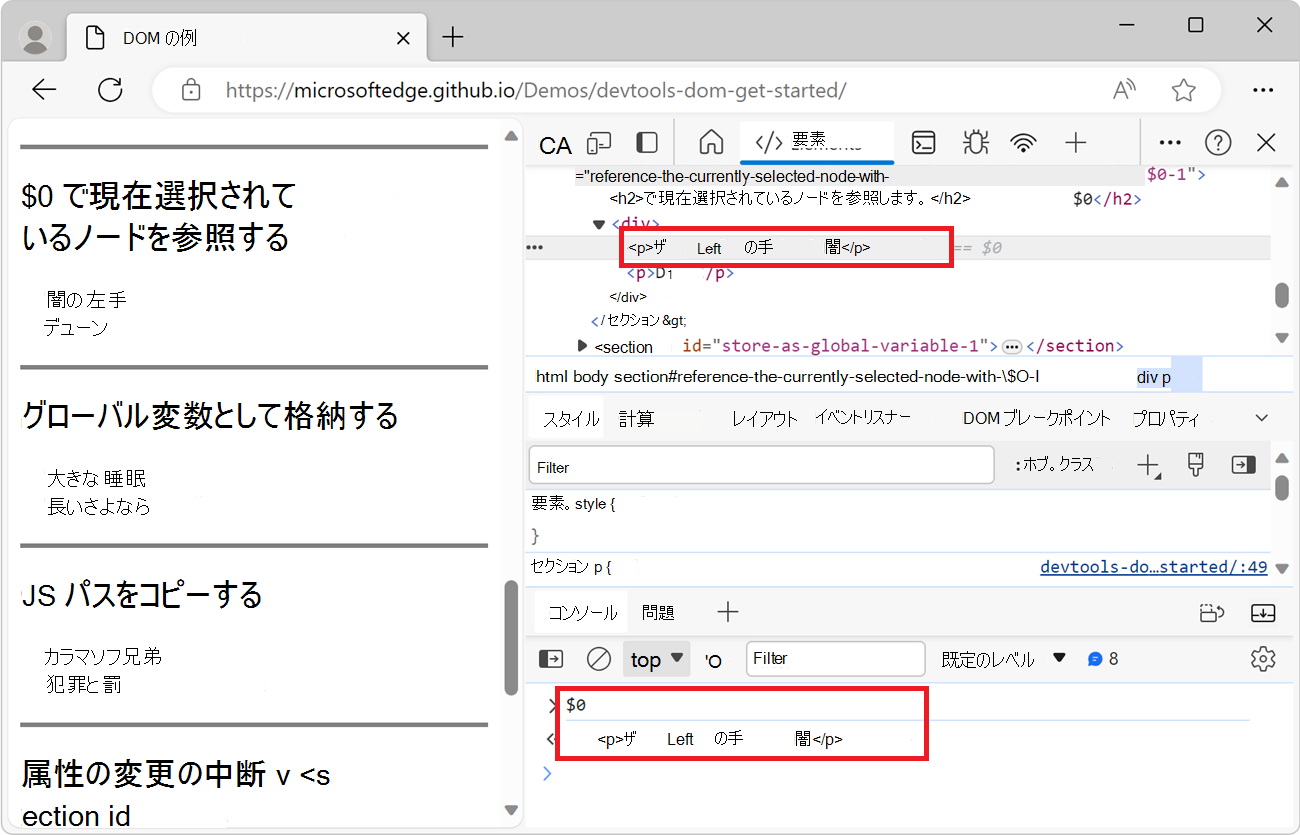1300x835 pixels.
Task: Open the console settings gear
Action: click(1263, 658)
